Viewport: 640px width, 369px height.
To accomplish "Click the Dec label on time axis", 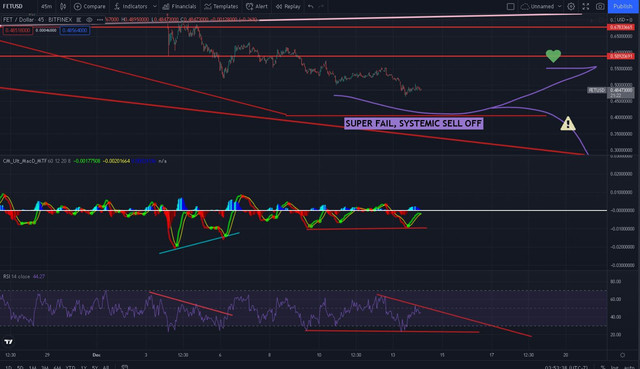I will (96, 355).
